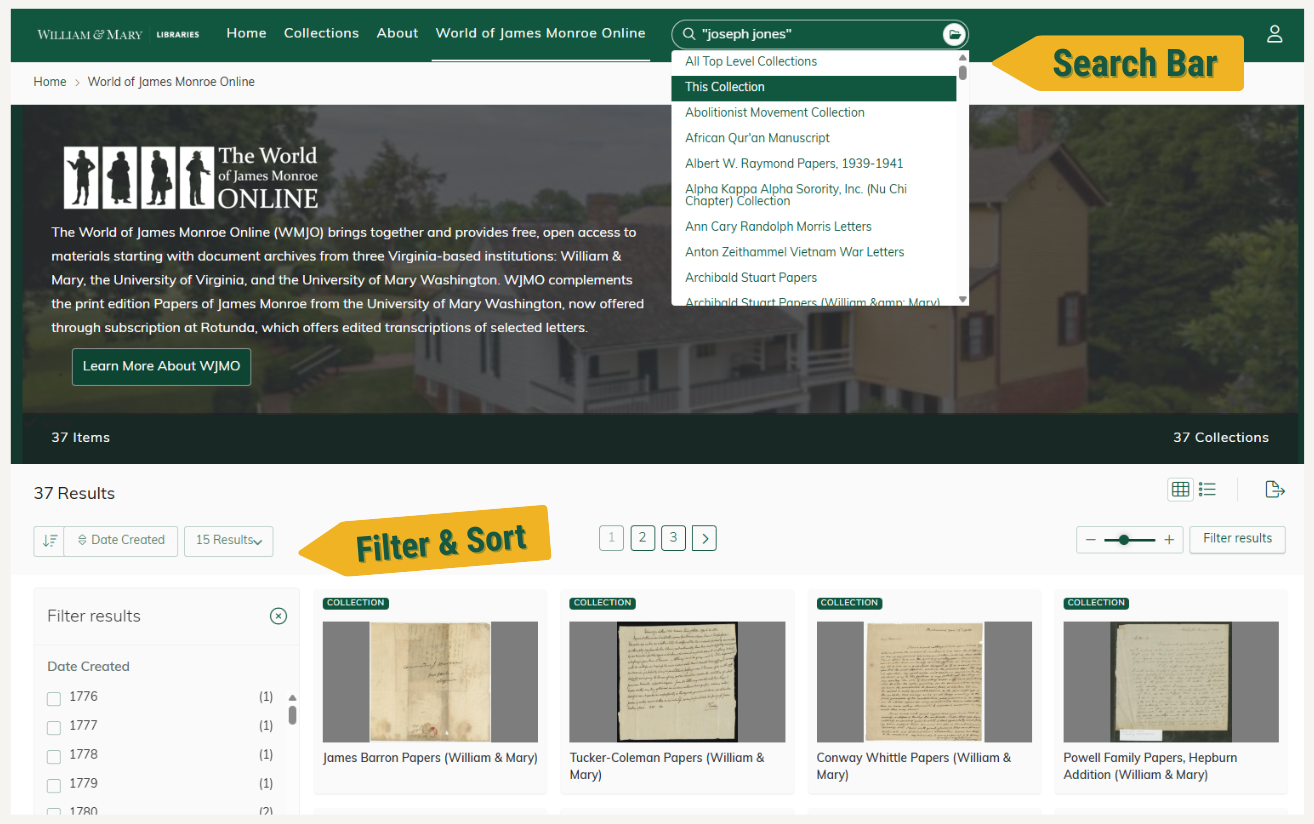
Task: Zoom in with the plus icon
Action: click(1168, 539)
